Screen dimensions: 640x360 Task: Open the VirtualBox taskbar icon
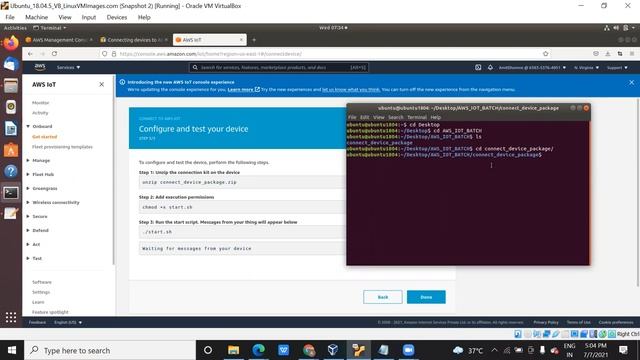click(x=333, y=350)
